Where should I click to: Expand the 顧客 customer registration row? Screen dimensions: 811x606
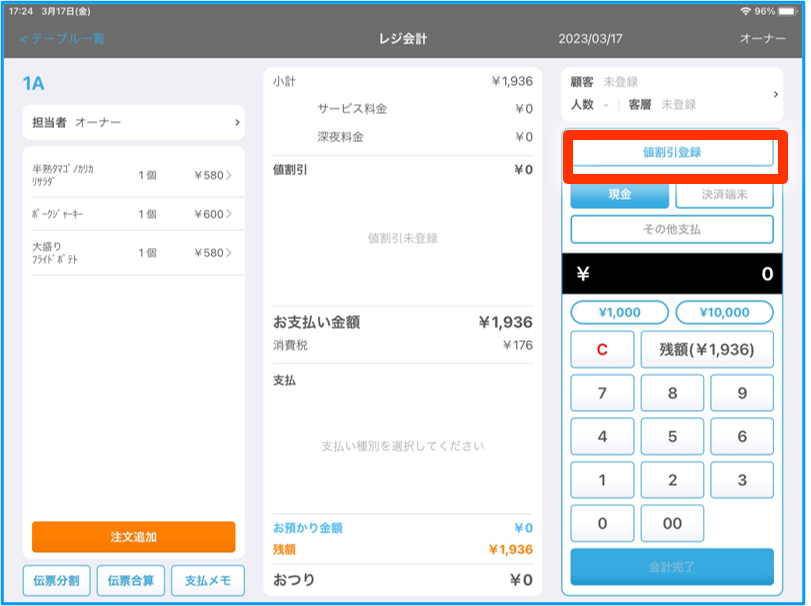coord(671,94)
